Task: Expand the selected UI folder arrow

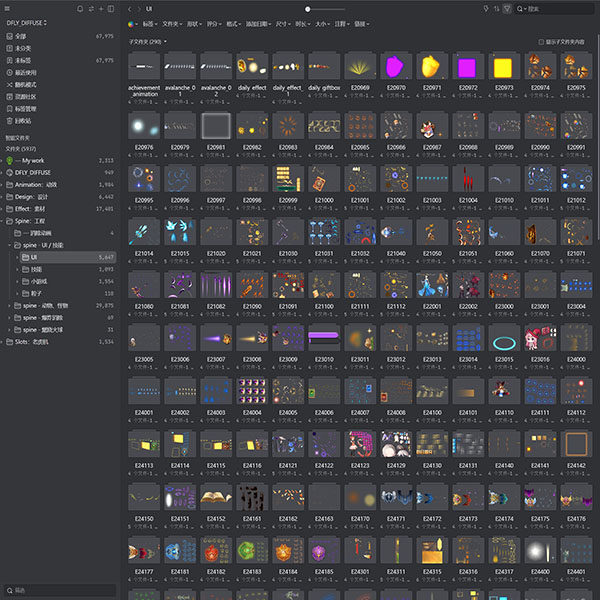Action: tap(17, 257)
